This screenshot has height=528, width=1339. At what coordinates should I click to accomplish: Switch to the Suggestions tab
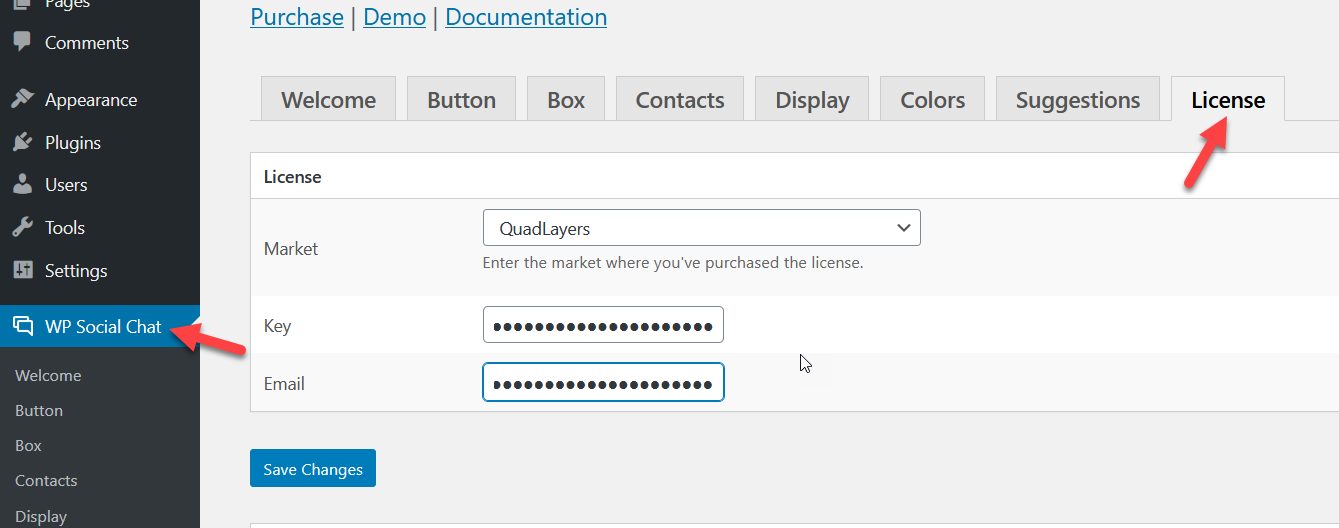click(x=1078, y=99)
